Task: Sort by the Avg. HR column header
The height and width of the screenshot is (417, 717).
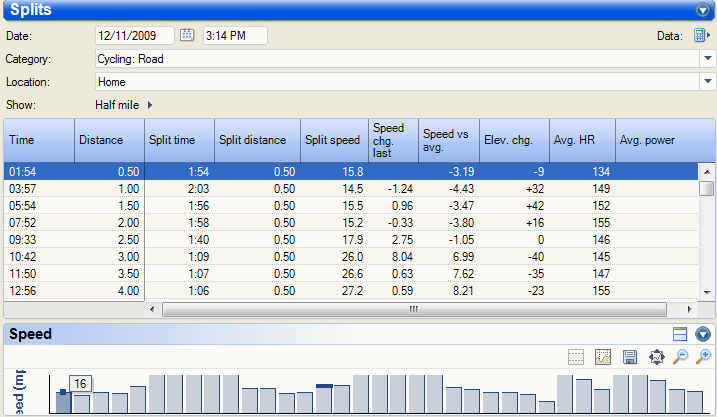Action: (583, 140)
